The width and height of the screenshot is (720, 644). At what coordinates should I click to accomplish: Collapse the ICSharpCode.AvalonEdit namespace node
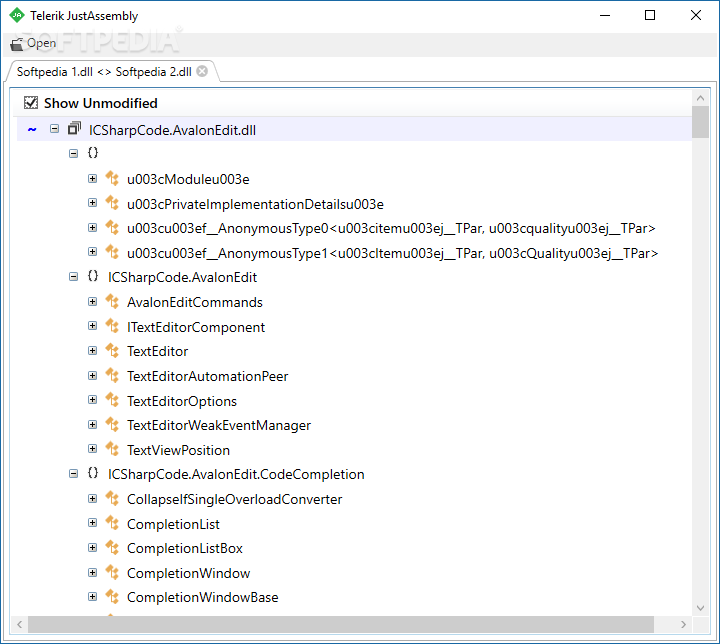click(x=73, y=277)
